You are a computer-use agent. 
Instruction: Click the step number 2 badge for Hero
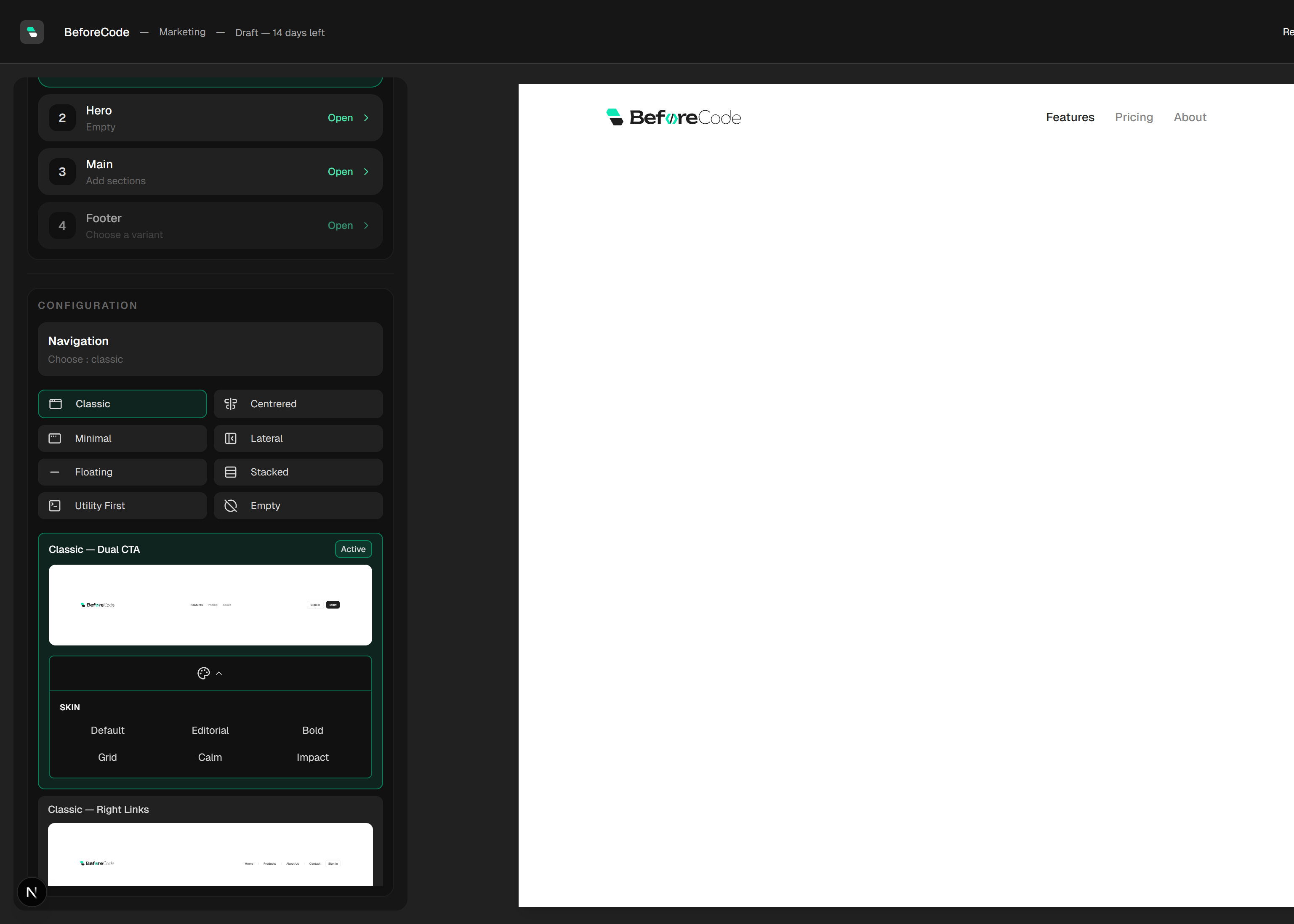point(62,118)
